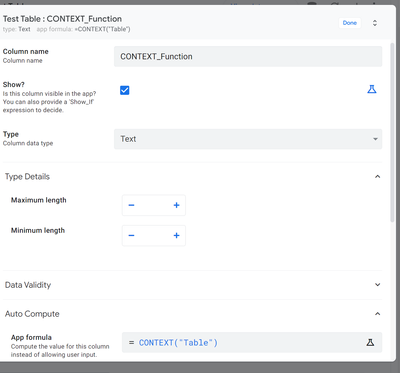Open the Type dropdown set to Text

(x=248, y=139)
